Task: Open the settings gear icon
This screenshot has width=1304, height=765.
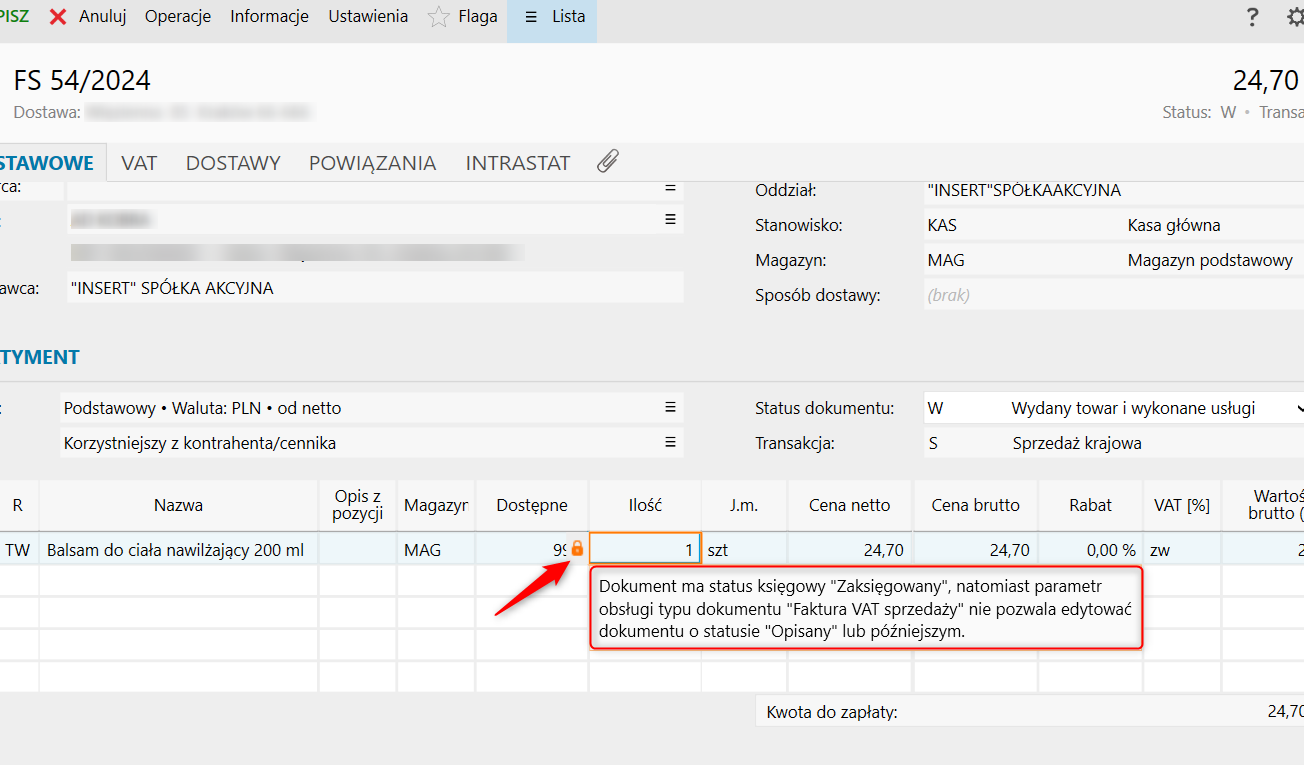Action: [x=1294, y=17]
